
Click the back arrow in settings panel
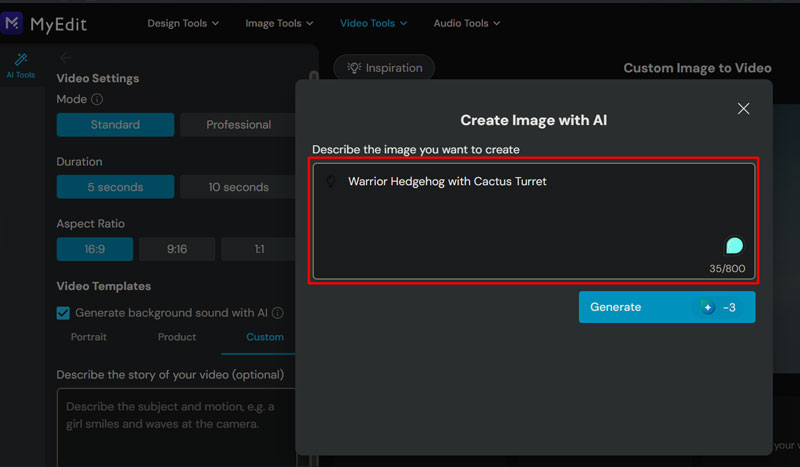(x=66, y=58)
